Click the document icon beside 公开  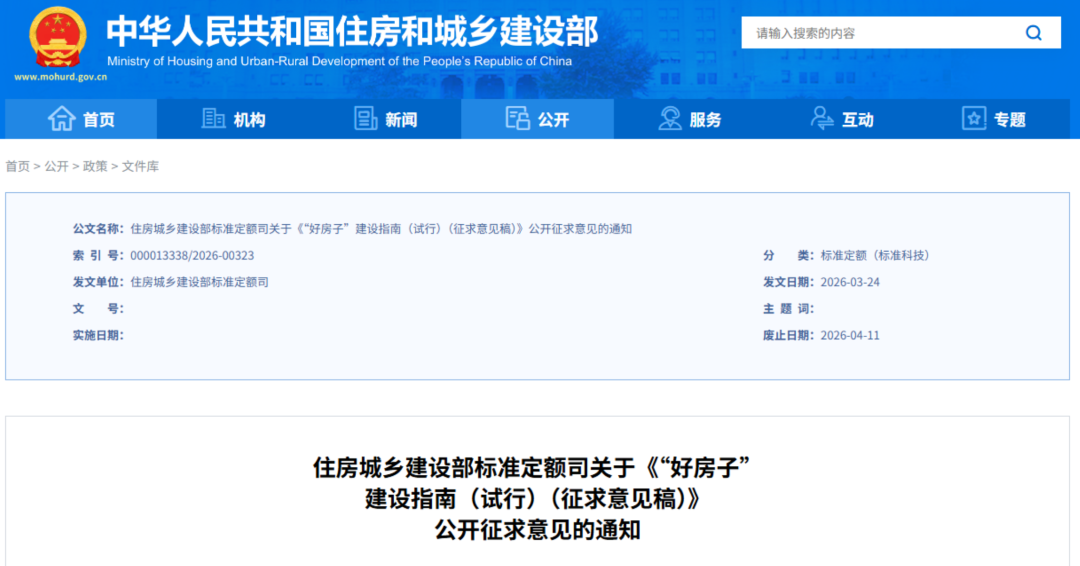click(517, 119)
